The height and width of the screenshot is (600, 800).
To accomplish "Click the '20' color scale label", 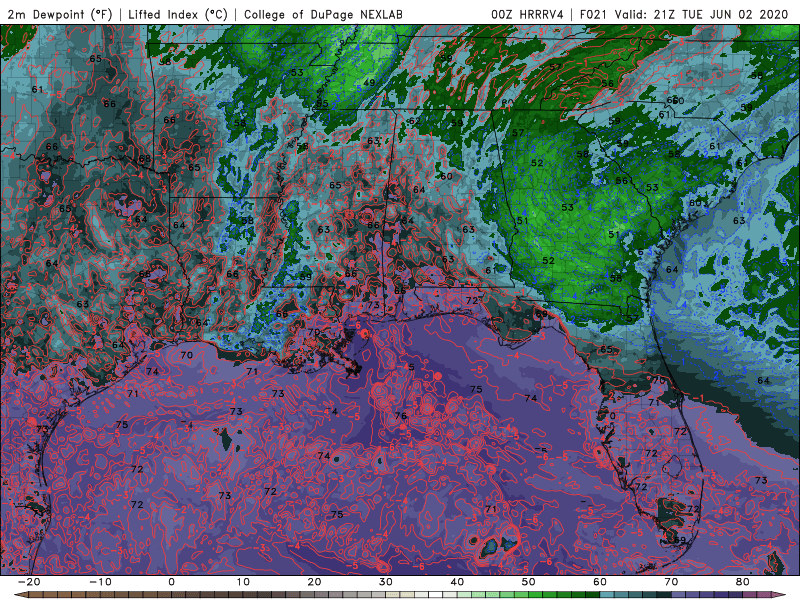I will [x=314, y=582].
